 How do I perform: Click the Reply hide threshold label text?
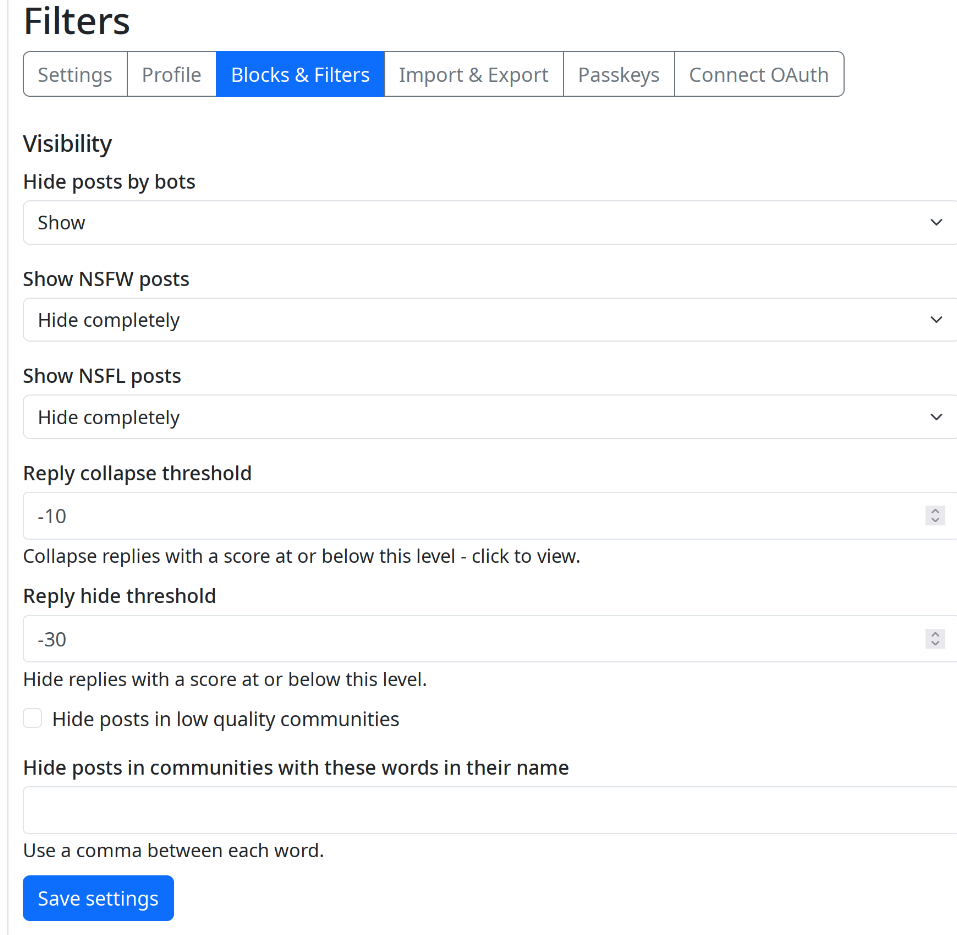119,596
